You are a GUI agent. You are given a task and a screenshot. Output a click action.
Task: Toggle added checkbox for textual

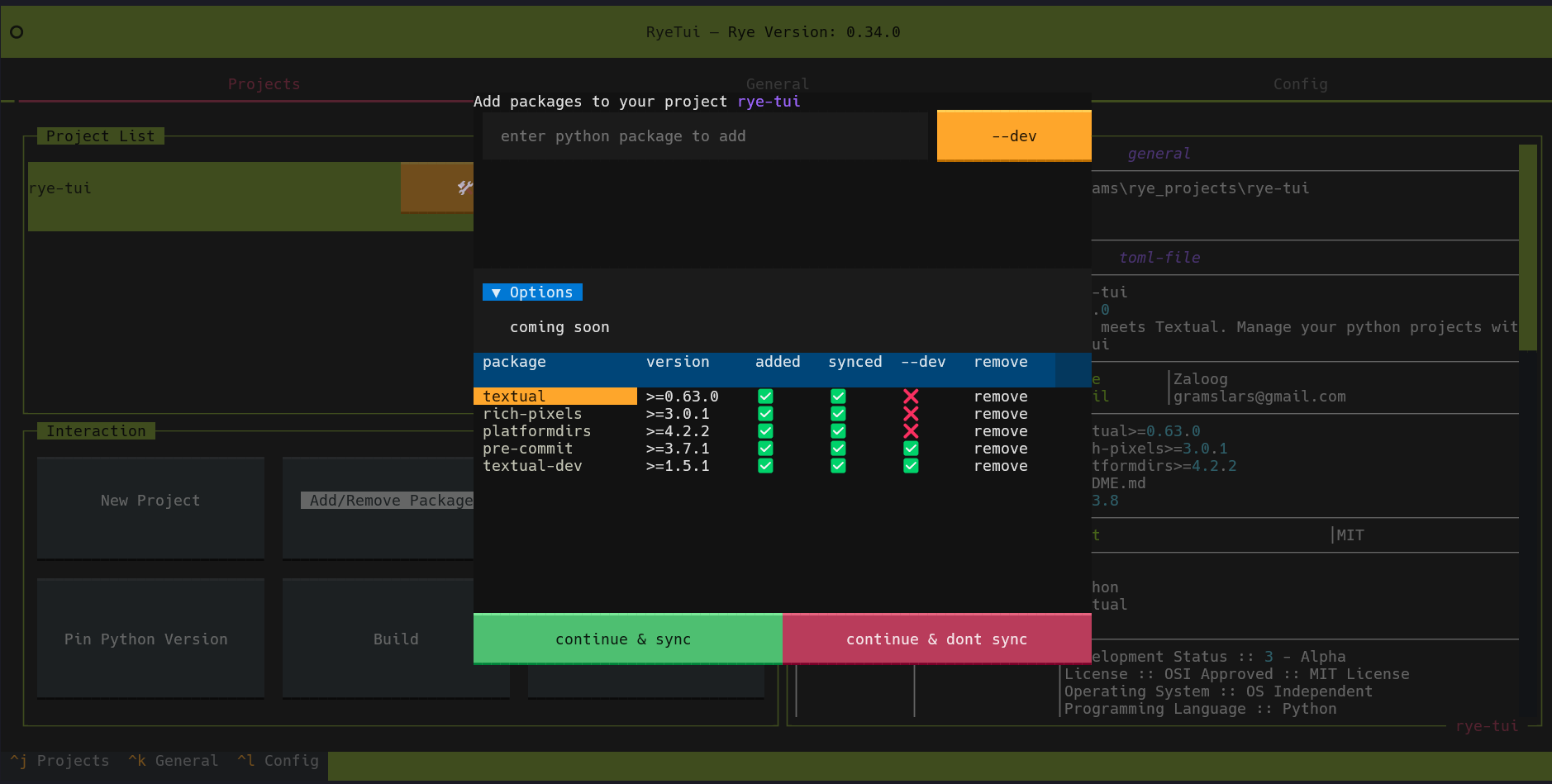pos(765,397)
